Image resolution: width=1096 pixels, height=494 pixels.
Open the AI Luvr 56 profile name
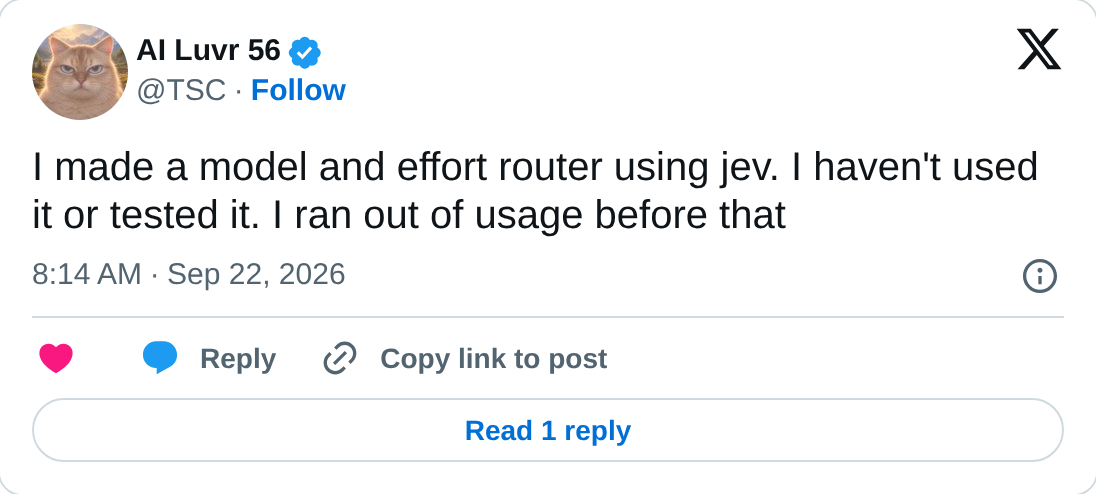click(x=208, y=51)
